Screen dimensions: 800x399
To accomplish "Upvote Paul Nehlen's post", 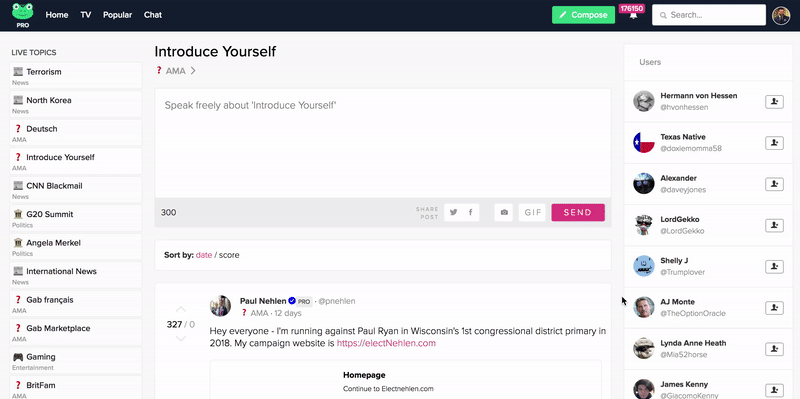I will [181, 309].
